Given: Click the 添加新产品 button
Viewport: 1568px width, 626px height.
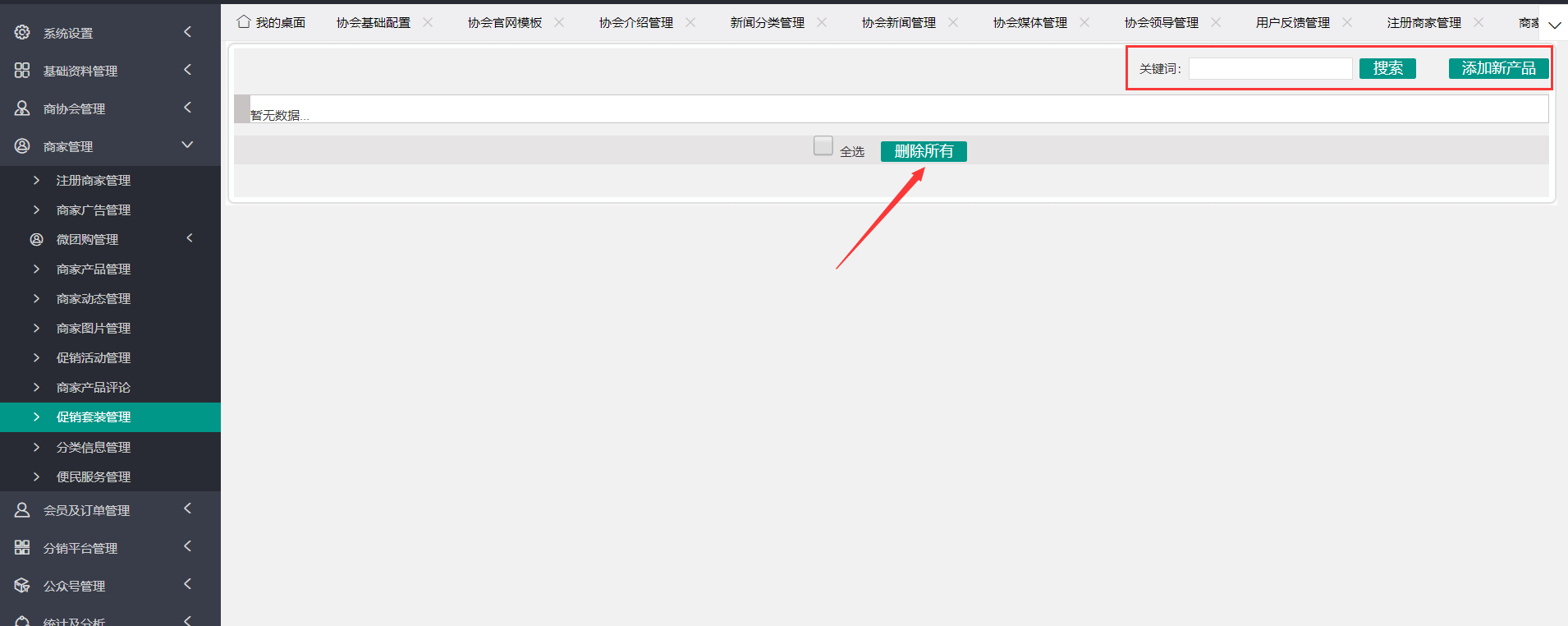Looking at the screenshot, I should (1498, 68).
